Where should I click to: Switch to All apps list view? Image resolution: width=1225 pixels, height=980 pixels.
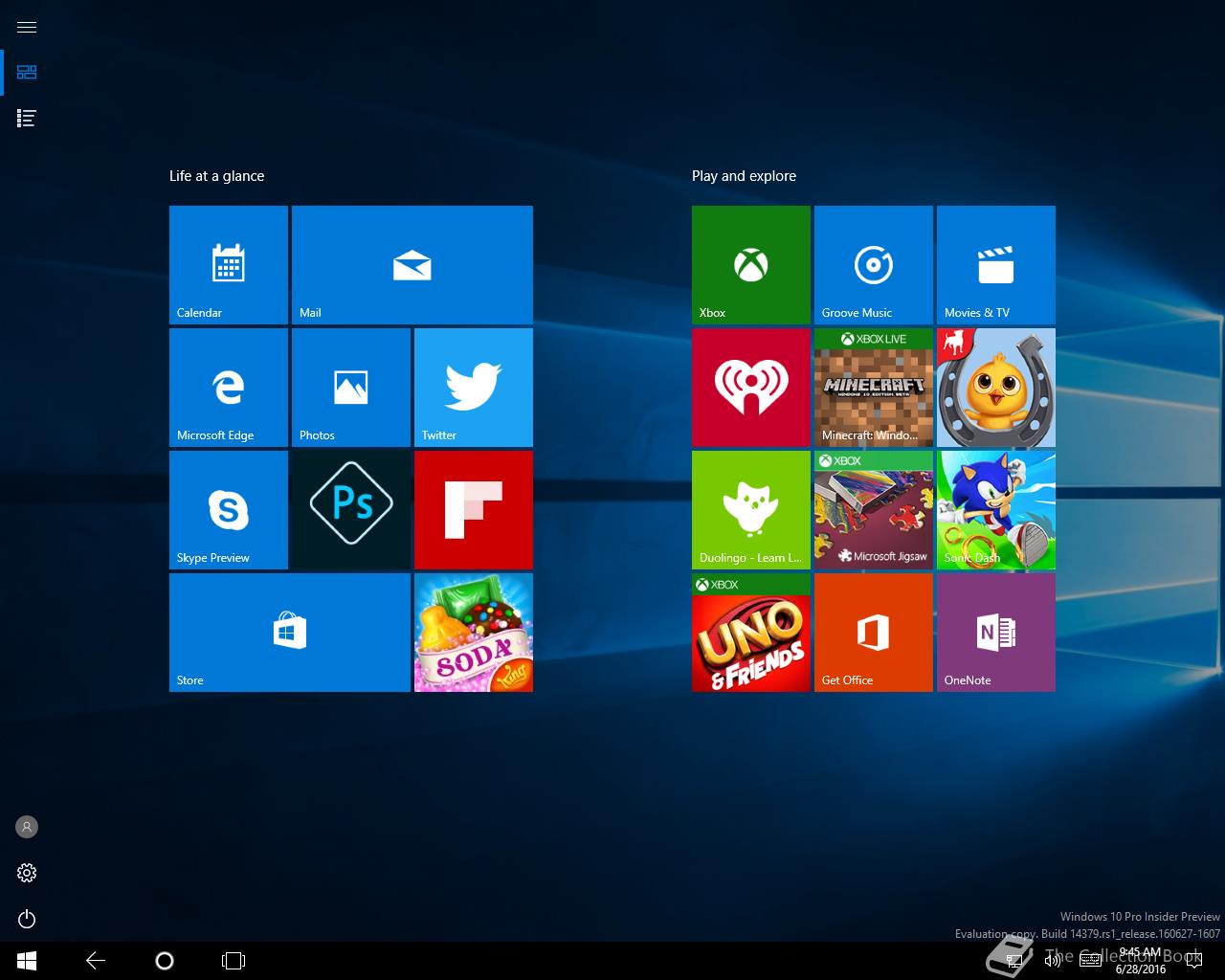(x=27, y=119)
